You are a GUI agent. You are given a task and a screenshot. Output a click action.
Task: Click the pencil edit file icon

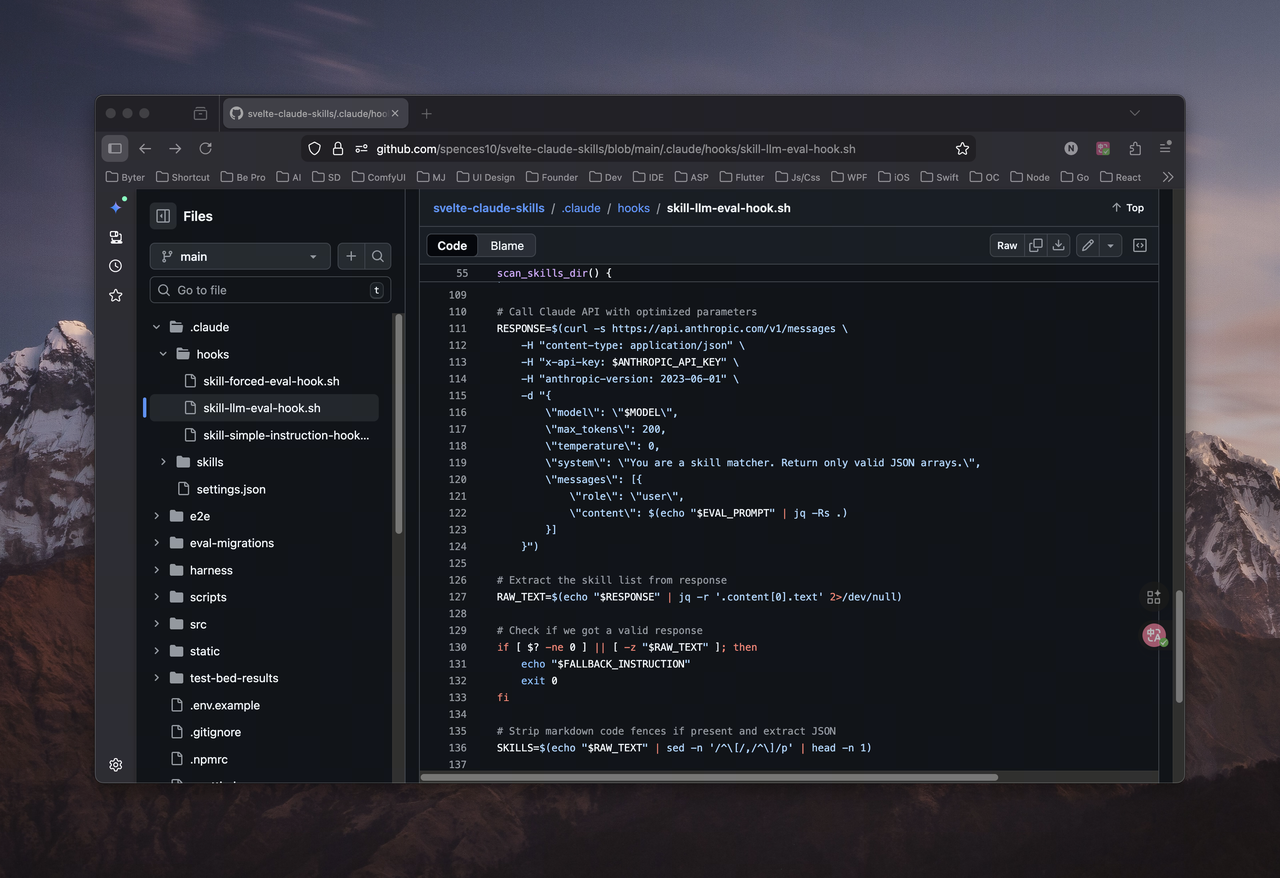1087,245
